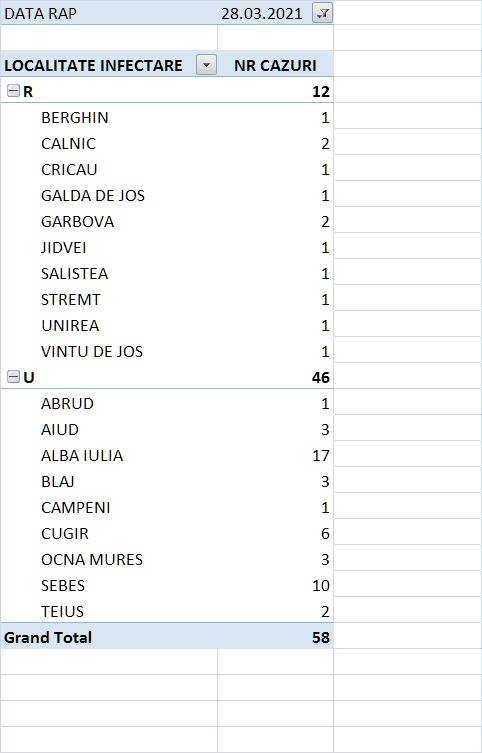Select the GALDA DE JOS cell

(x=109, y=195)
